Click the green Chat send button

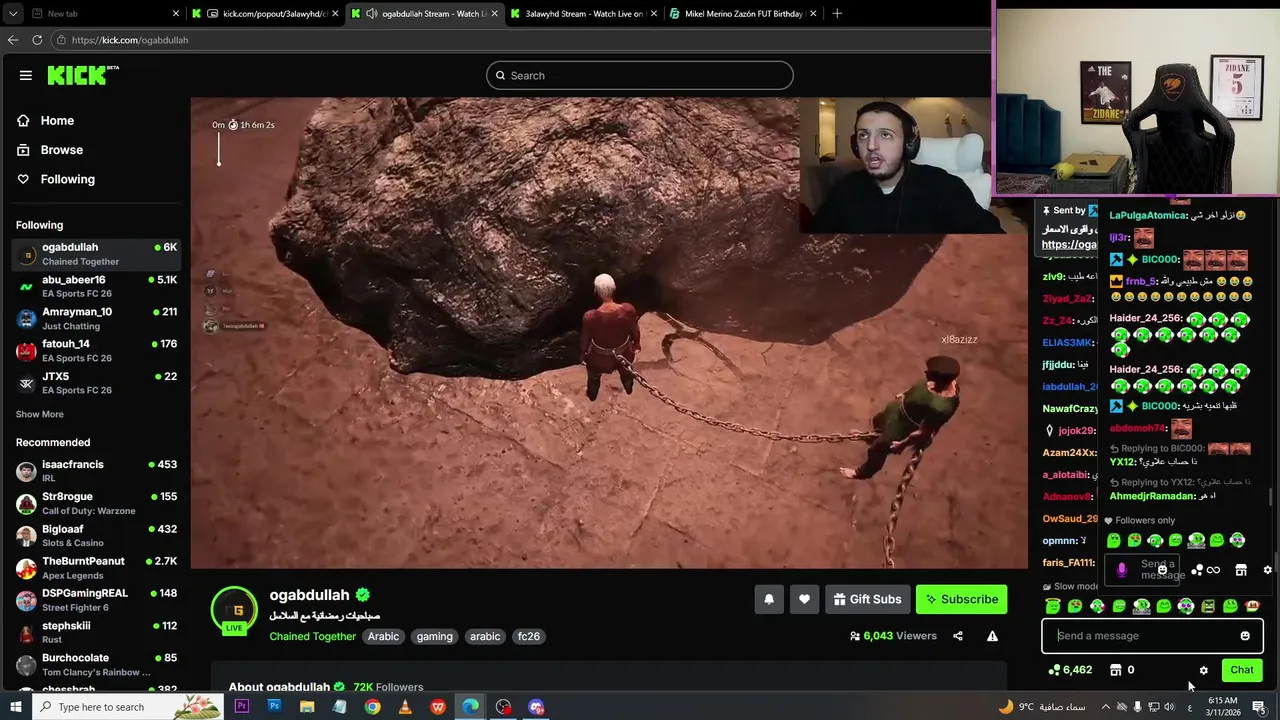pyautogui.click(x=1242, y=670)
